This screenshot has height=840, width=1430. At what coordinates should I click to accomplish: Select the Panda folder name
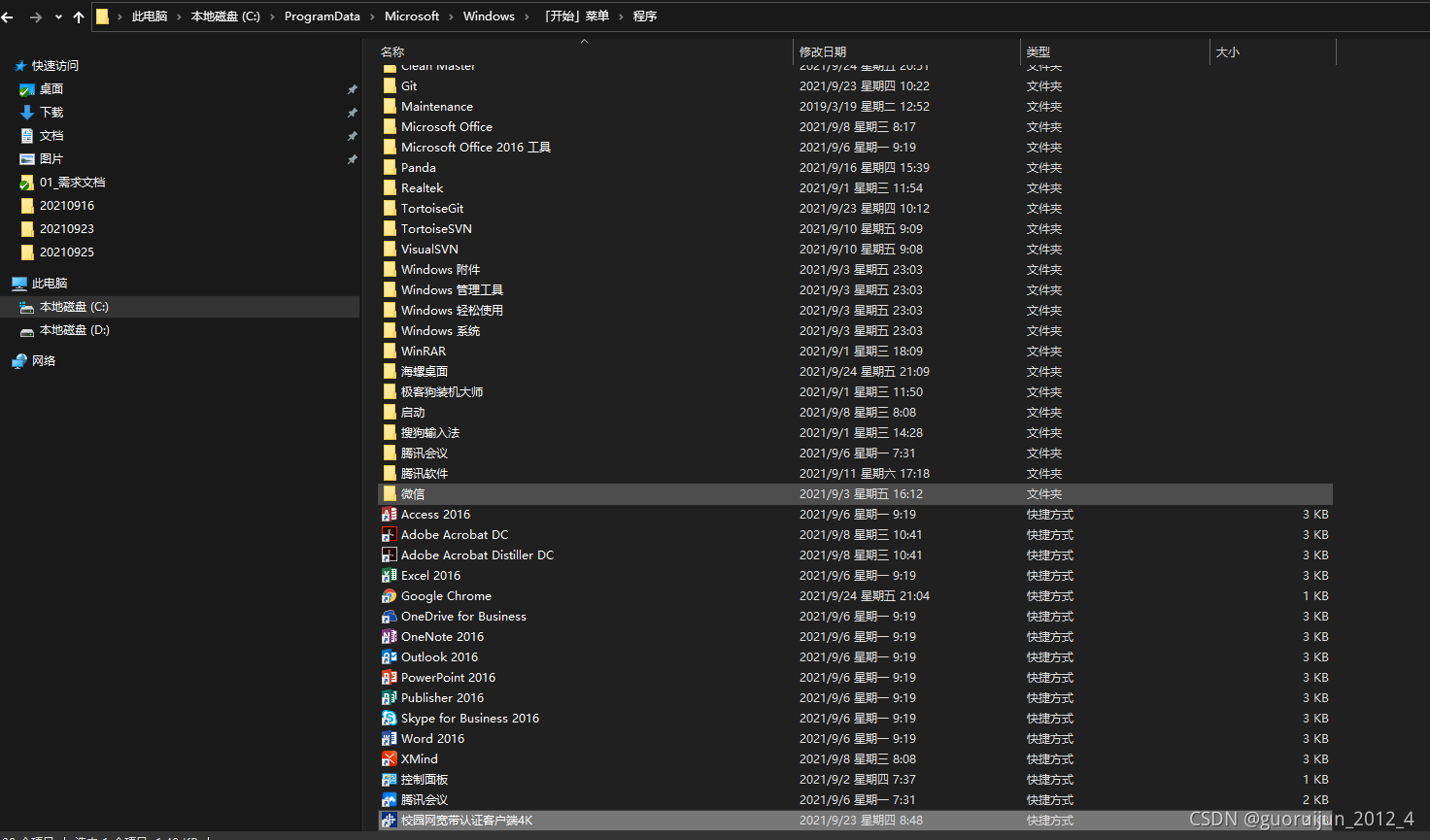(x=419, y=168)
